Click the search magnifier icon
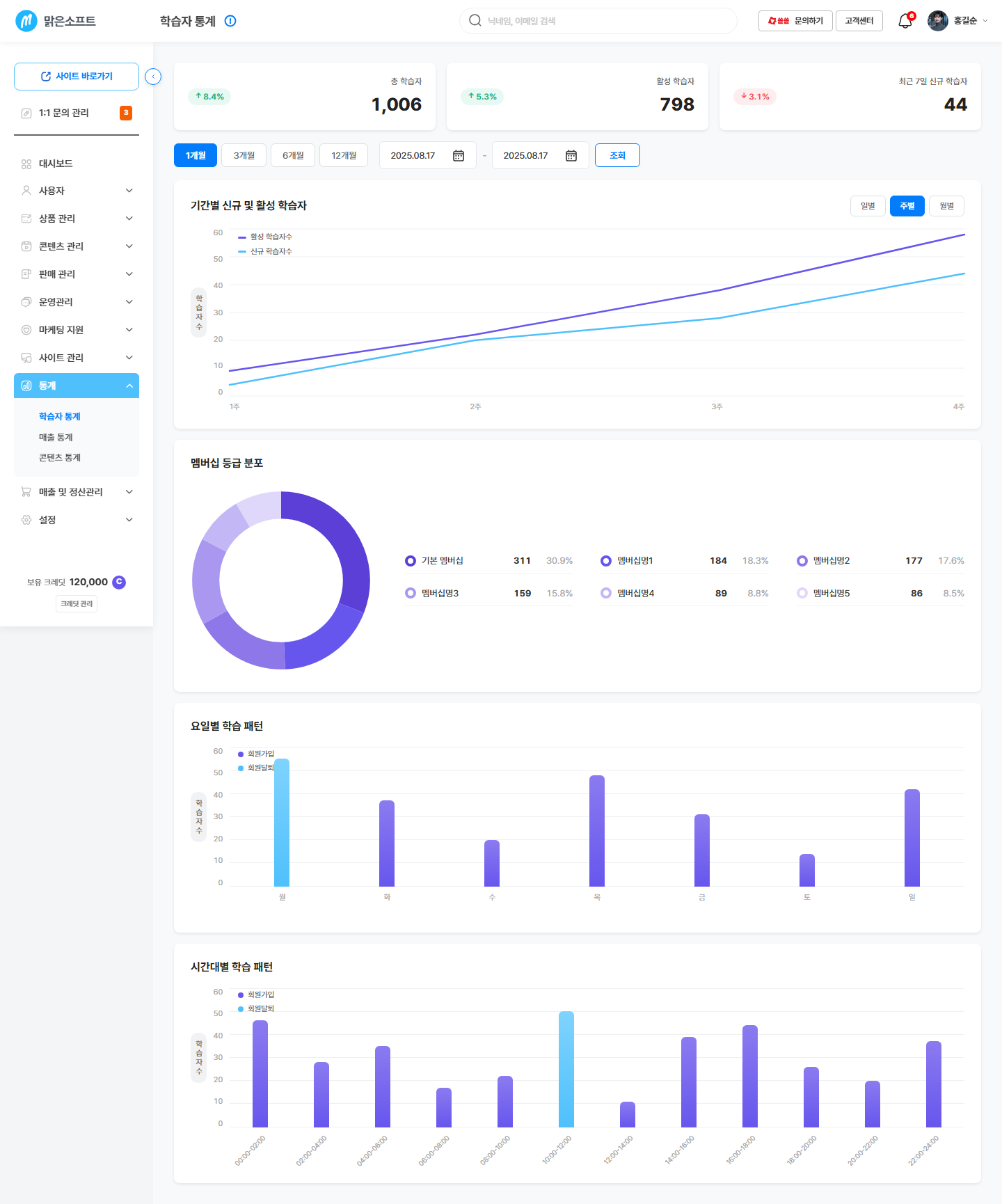The image size is (1002, 1204). pos(475,20)
